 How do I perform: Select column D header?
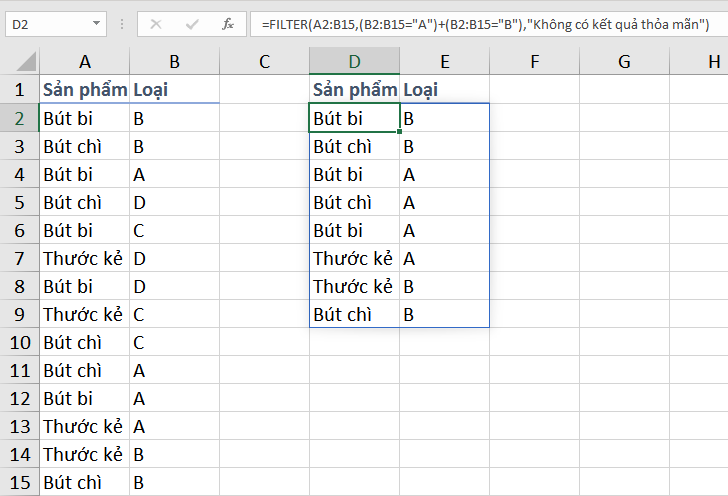coord(354,62)
